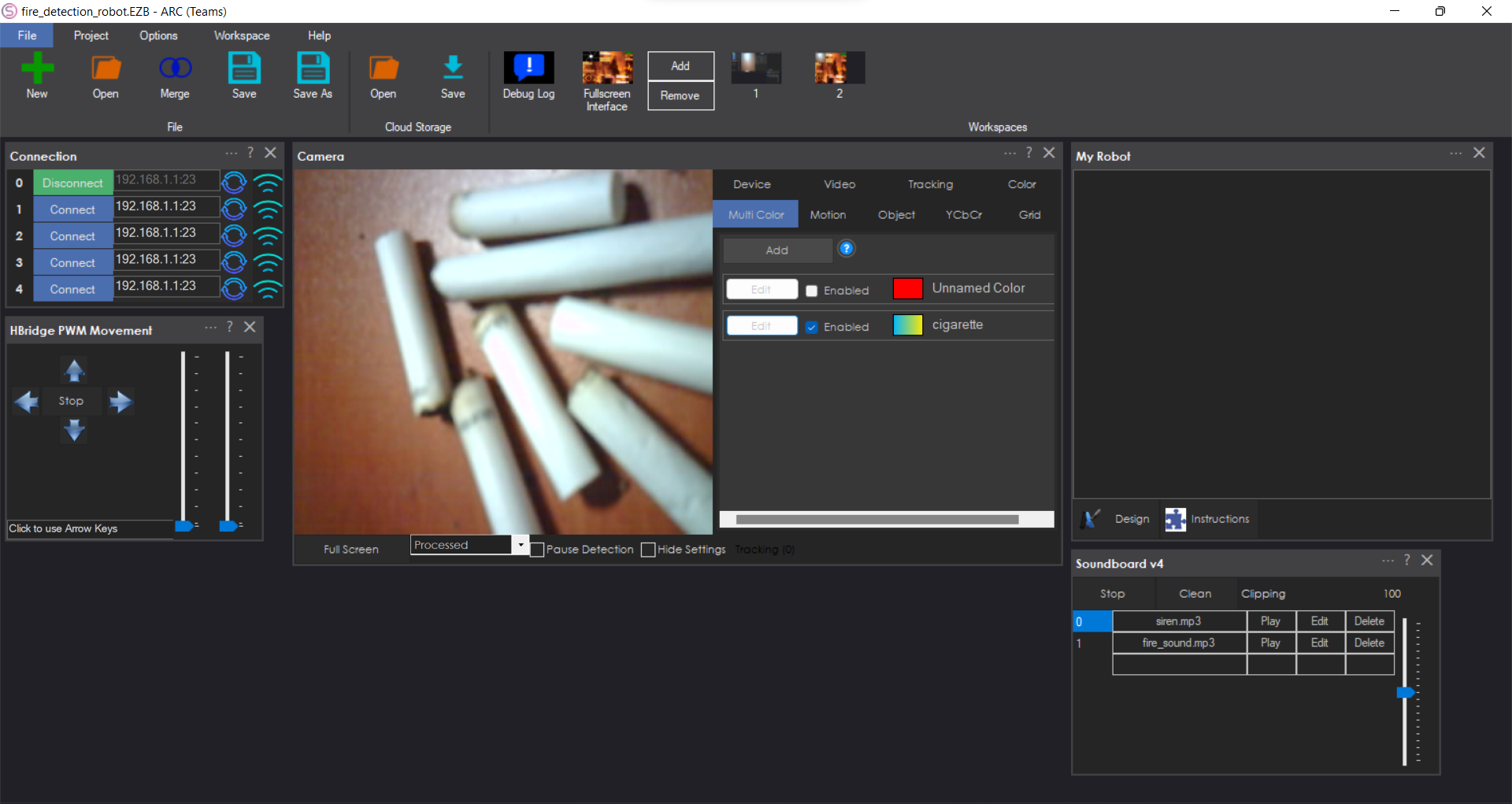The image size is (1512, 804).
Task: Open the Processed video mode dropdown
Action: click(519, 544)
